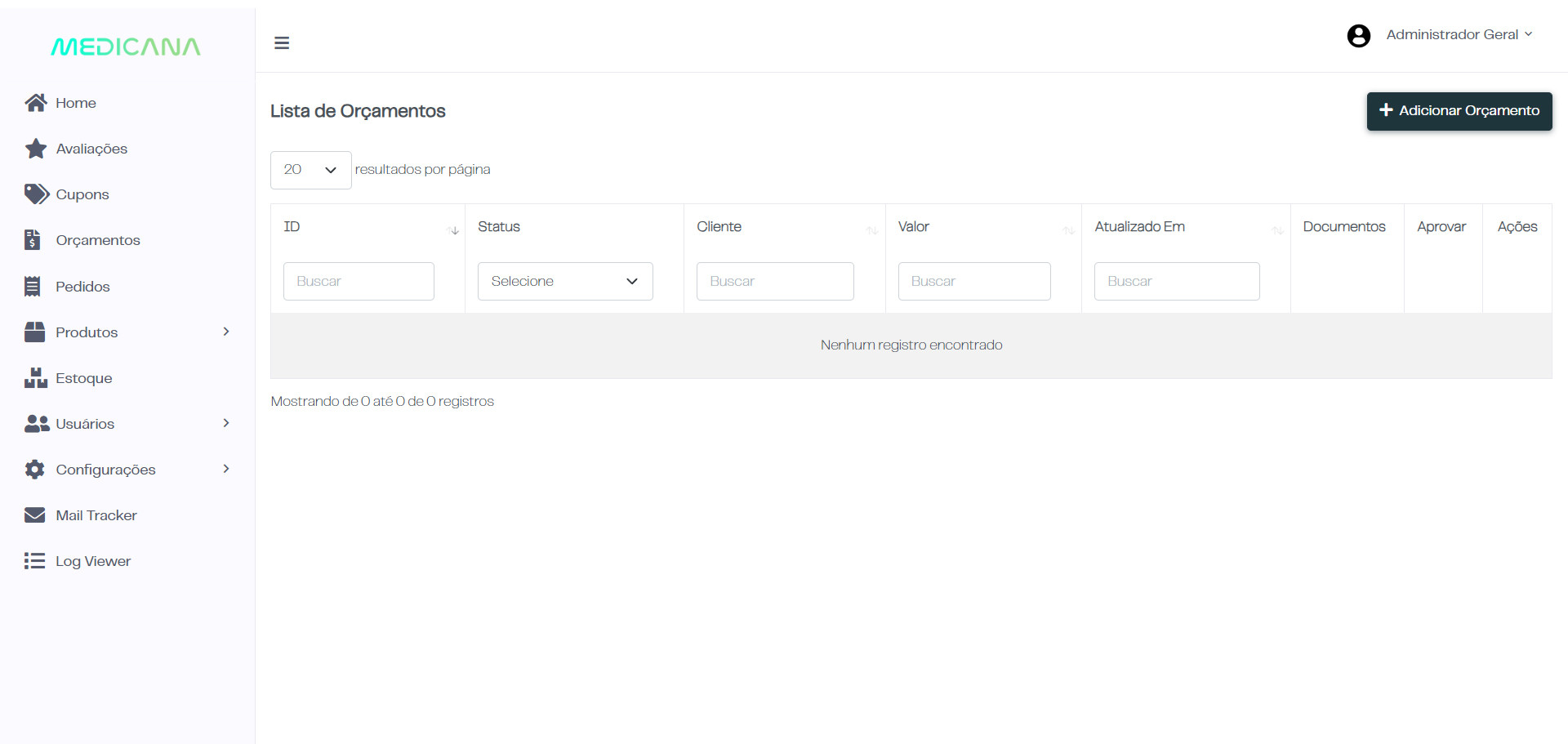Click the Mail Tracker envelope icon
The height and width of the screenshot is (744, 1568).
(35, 515)
